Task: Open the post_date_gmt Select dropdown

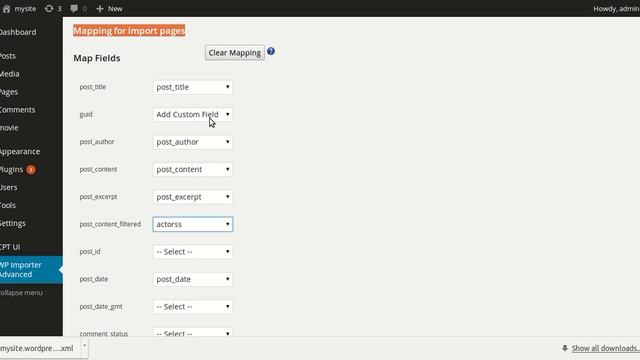Action: 193,307
